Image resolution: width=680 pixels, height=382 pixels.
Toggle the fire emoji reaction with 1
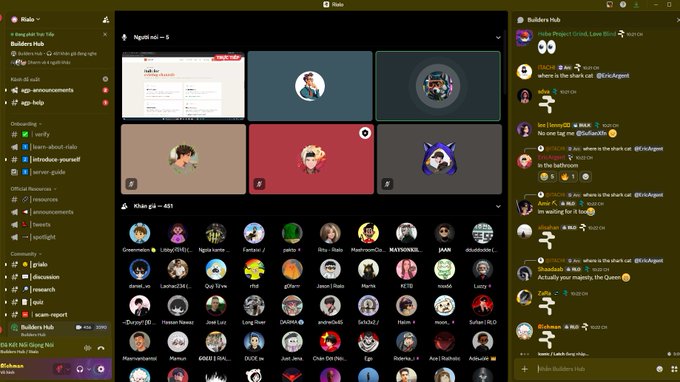(568, 177)
